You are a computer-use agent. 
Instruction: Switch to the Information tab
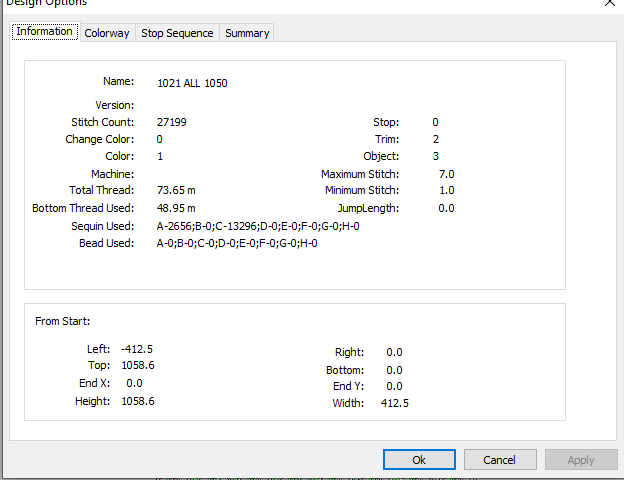pos(45,31)
